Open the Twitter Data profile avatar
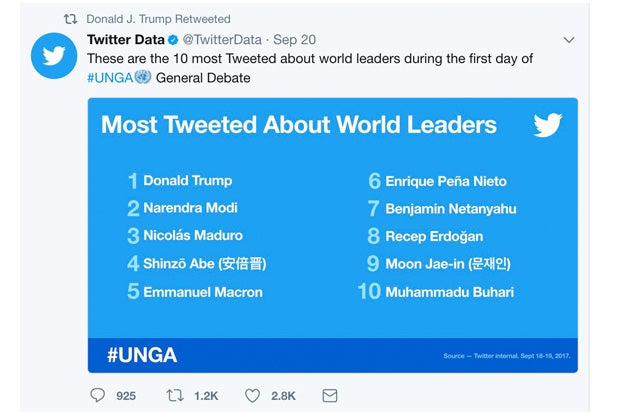This screenshot has width=618, height=412. pos(53,55)
